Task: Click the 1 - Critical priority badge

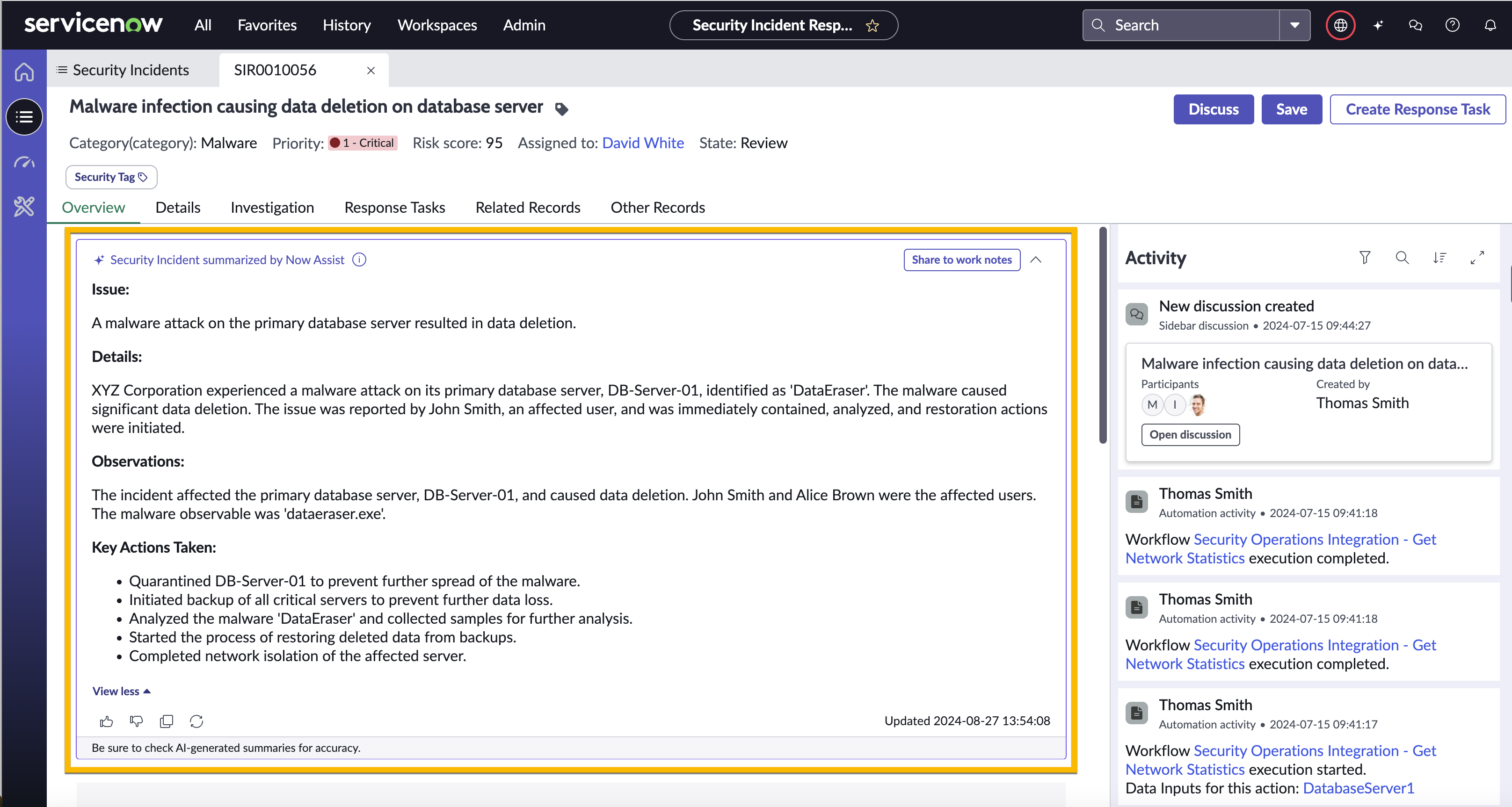Action: (x=363, y=143)
